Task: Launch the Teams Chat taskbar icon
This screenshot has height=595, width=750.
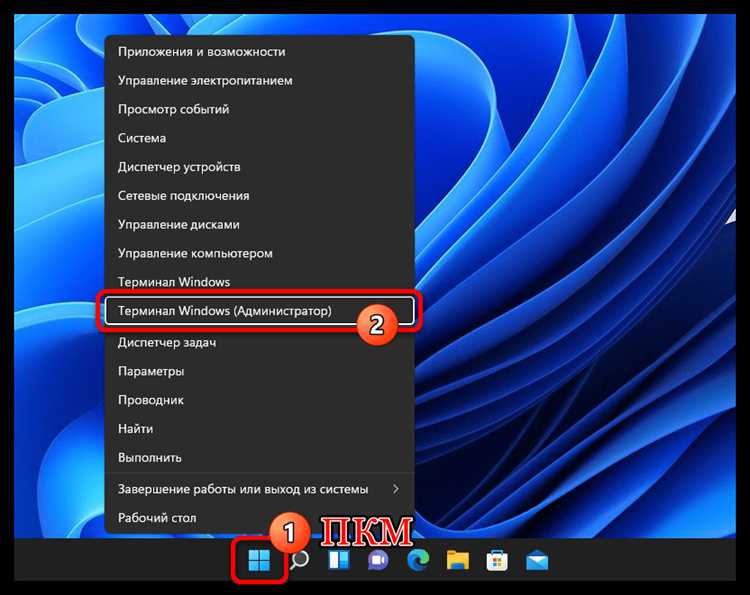Action: point(378,561)
